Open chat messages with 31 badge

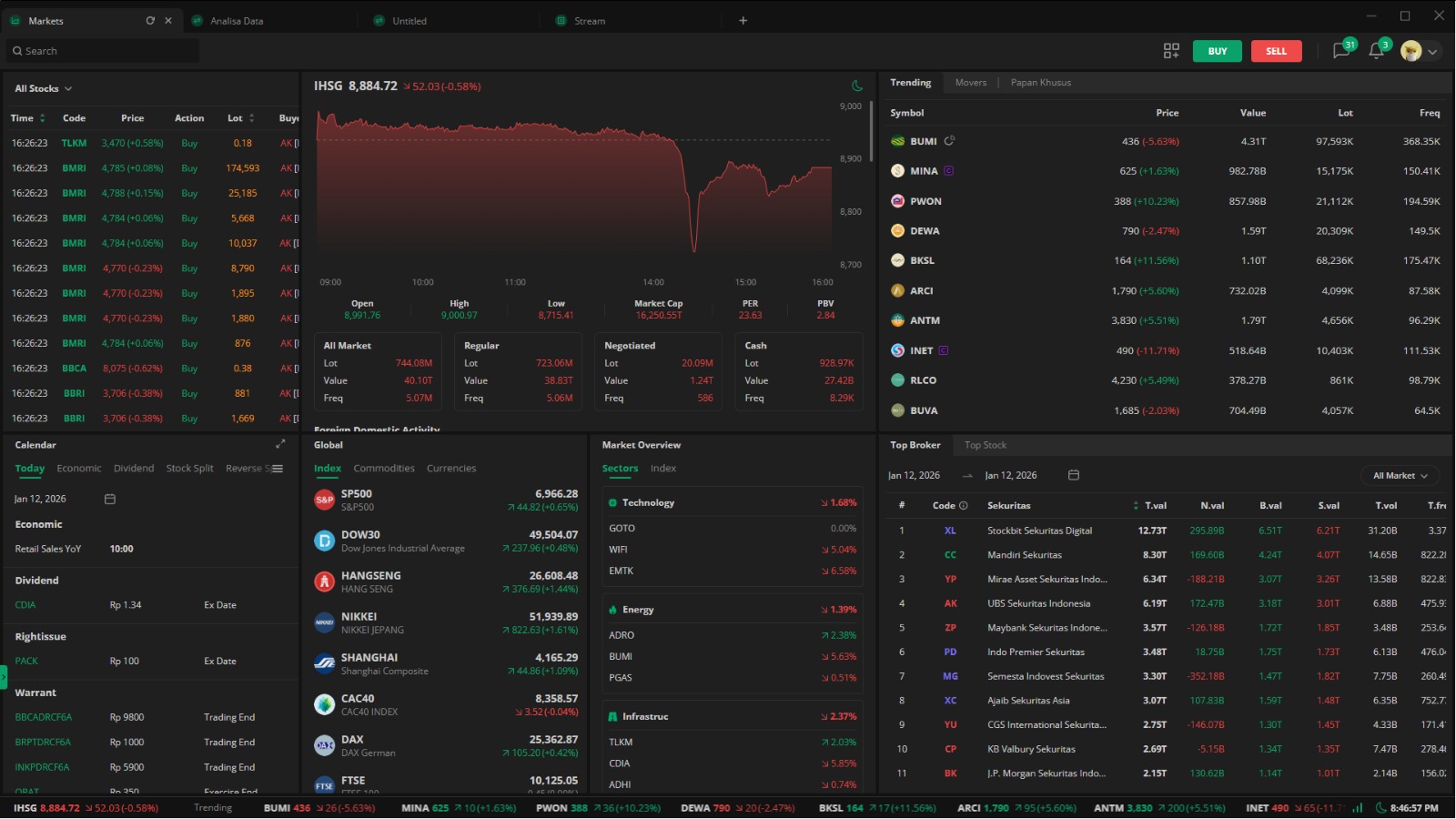click(1341, 51)
